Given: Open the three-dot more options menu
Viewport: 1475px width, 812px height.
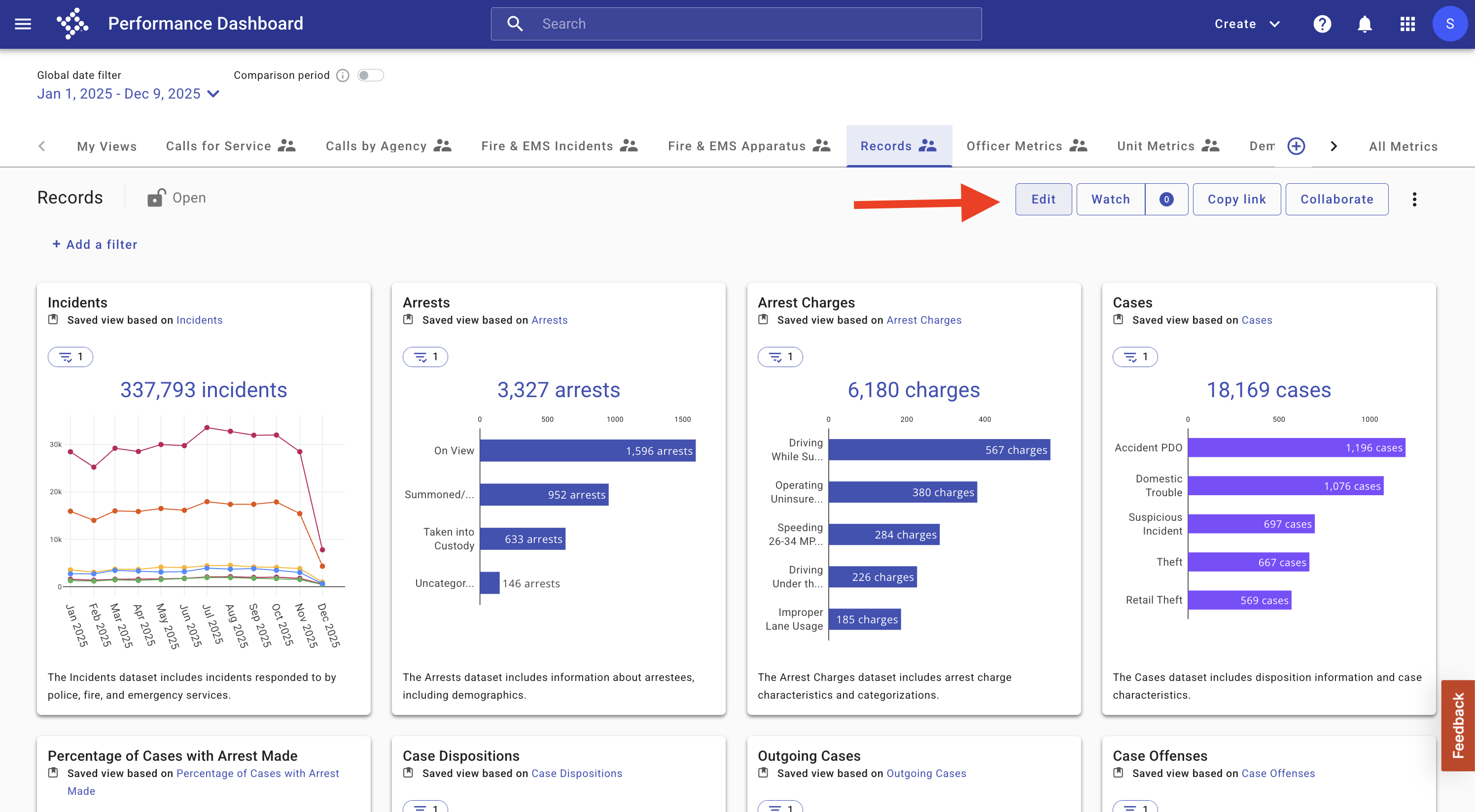Looking at the screenshot, I should 1414,199.
